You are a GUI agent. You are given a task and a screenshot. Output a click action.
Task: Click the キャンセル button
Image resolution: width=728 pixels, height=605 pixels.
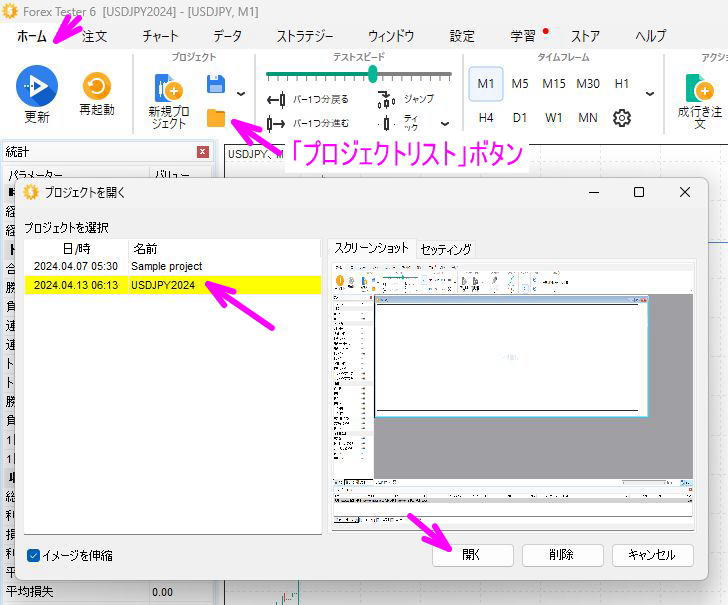coord(652,555)
